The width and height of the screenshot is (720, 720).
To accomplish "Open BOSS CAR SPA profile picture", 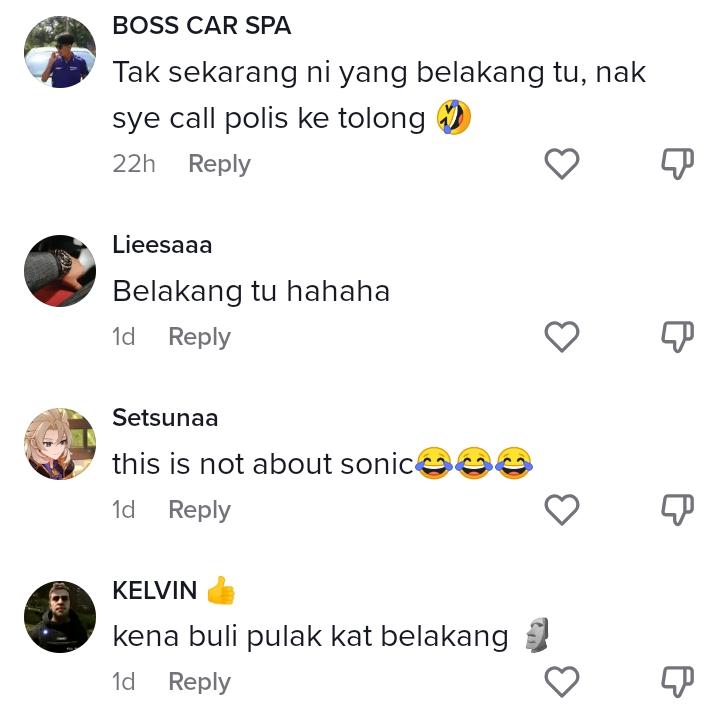I will click(60, 52).
